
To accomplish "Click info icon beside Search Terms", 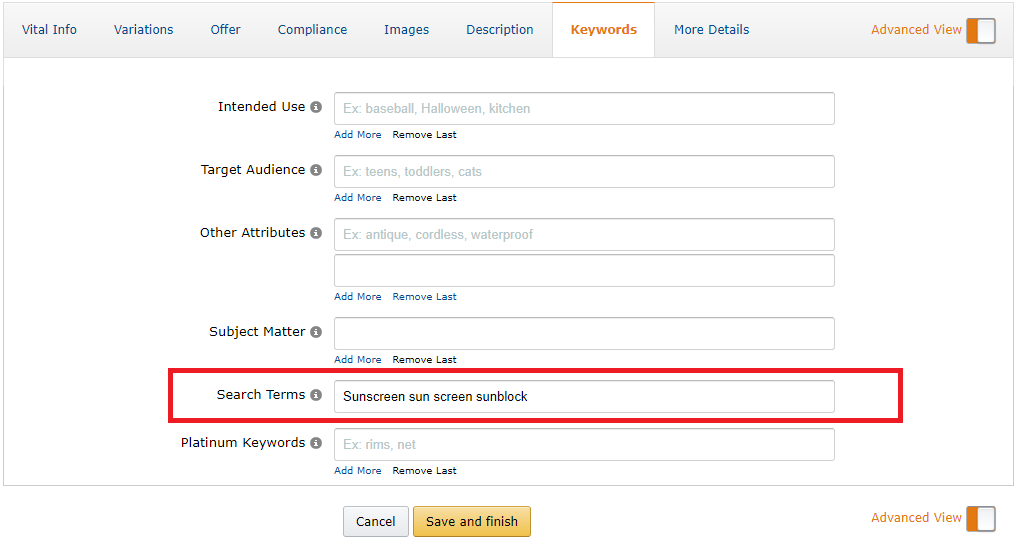I will click(316, 395).
